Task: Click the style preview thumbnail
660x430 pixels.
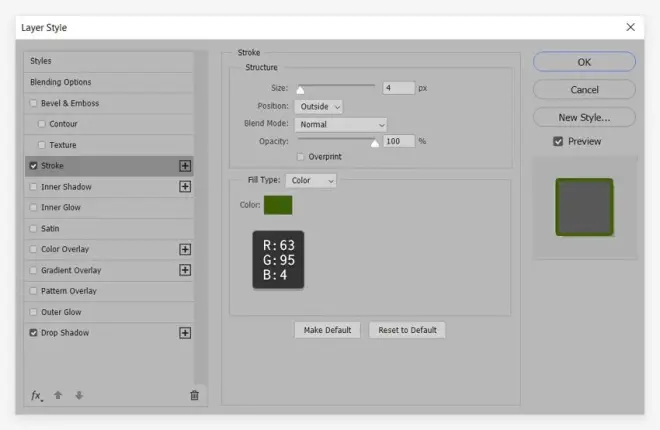Action: (584, 207)
